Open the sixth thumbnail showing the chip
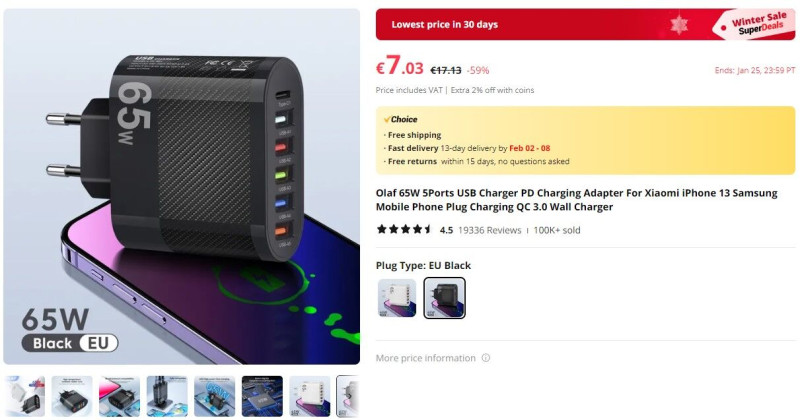The width and height of the screenshot is (800, 420). click(262, 396)
